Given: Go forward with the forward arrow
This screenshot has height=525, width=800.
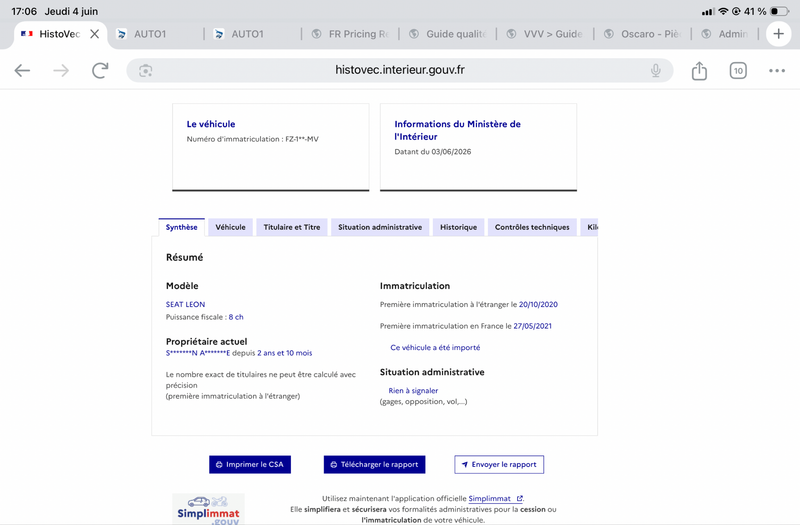Looking at the screenshot, I should click(x=61, y=70).
